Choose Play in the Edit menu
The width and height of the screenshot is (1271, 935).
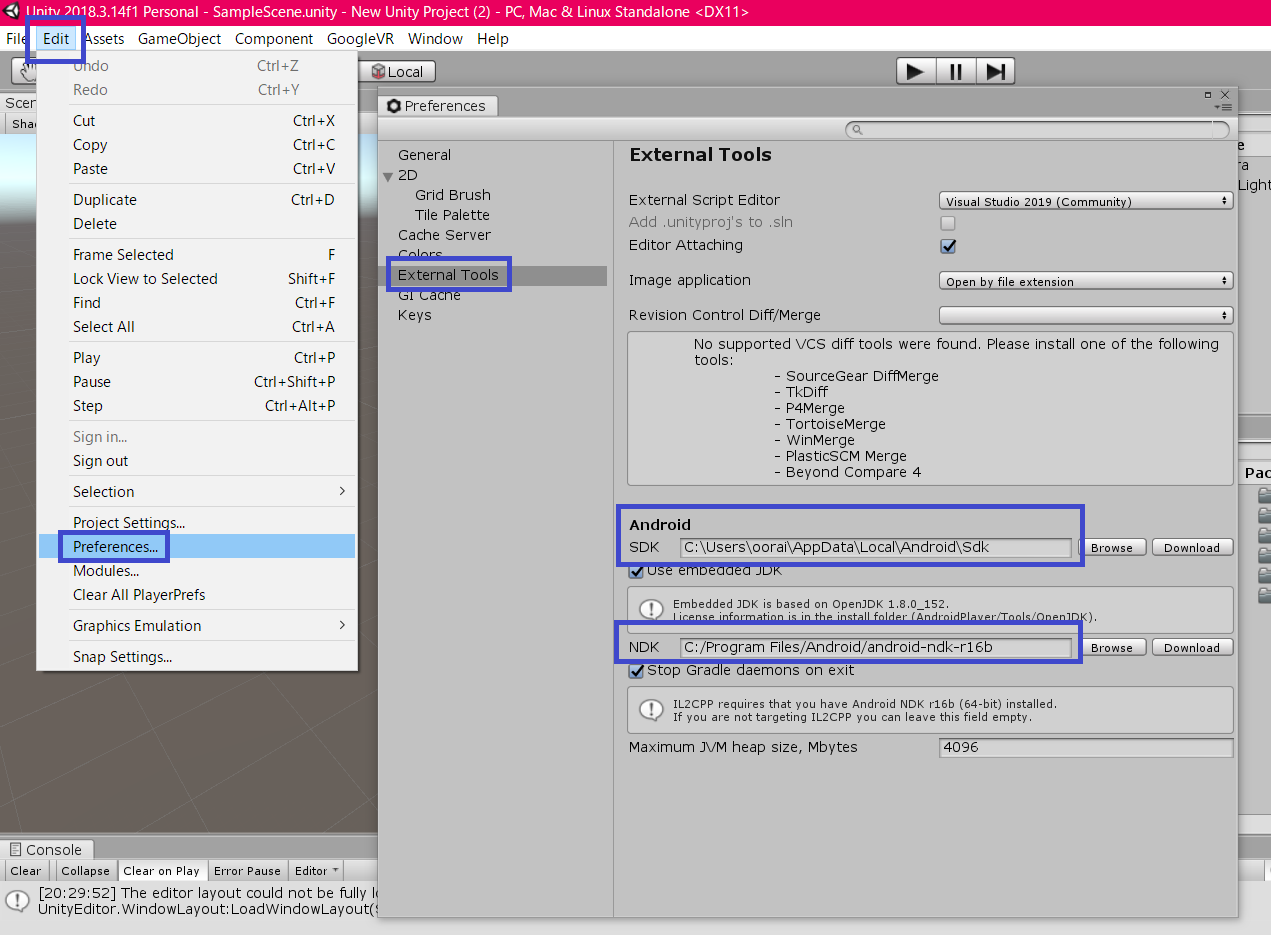point(197,358)
